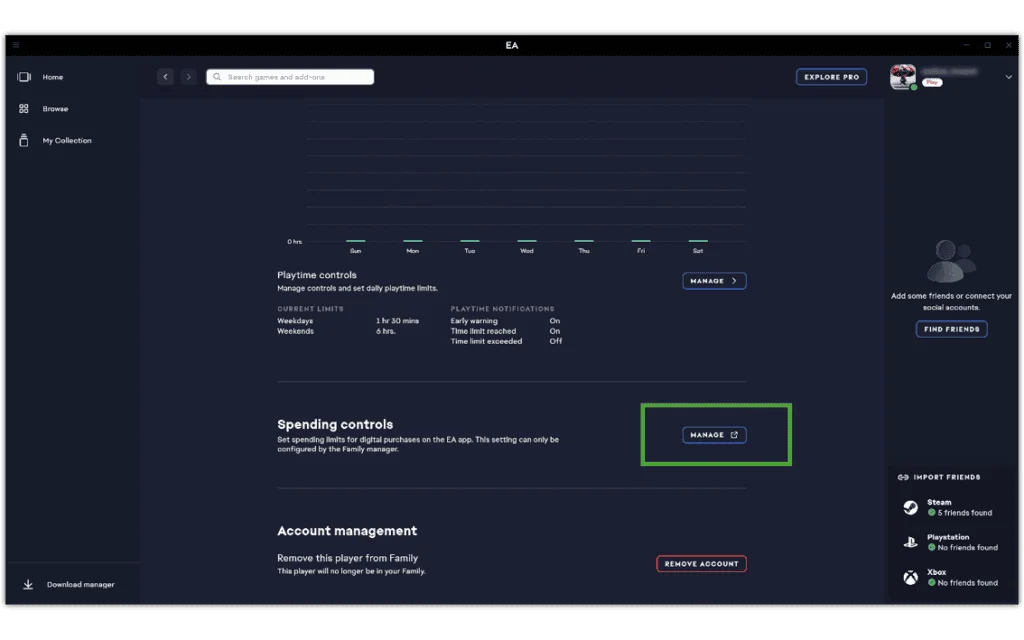Click the Explore Pro button
Image resolution: width=1024 pixels, height=640 pixels.
(x=831, y=77)
